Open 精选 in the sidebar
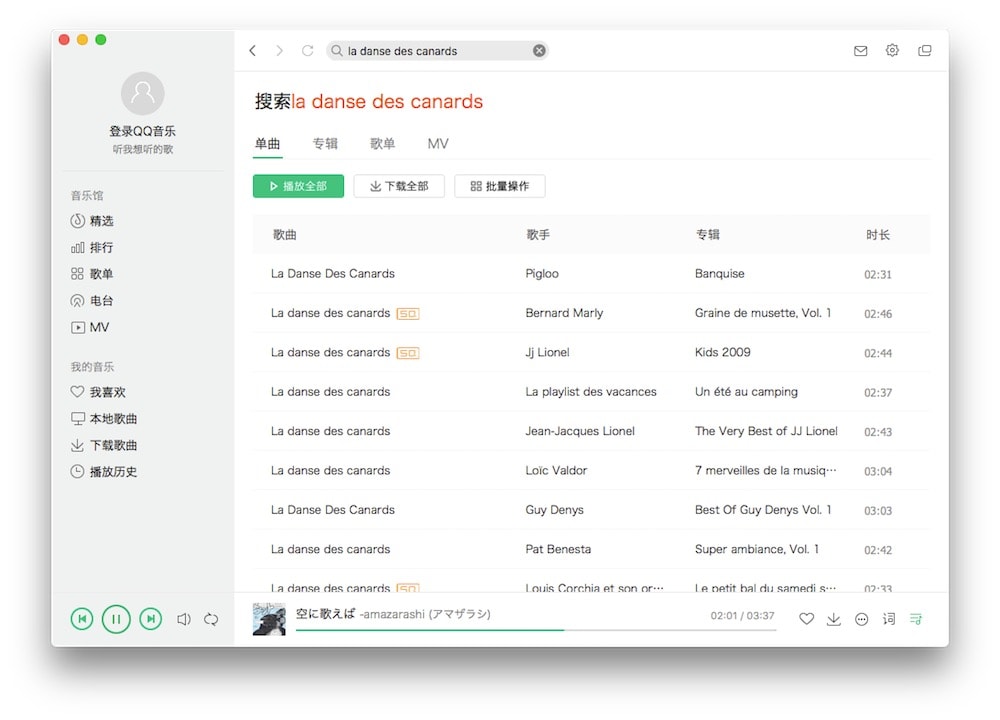 (92, 221)
